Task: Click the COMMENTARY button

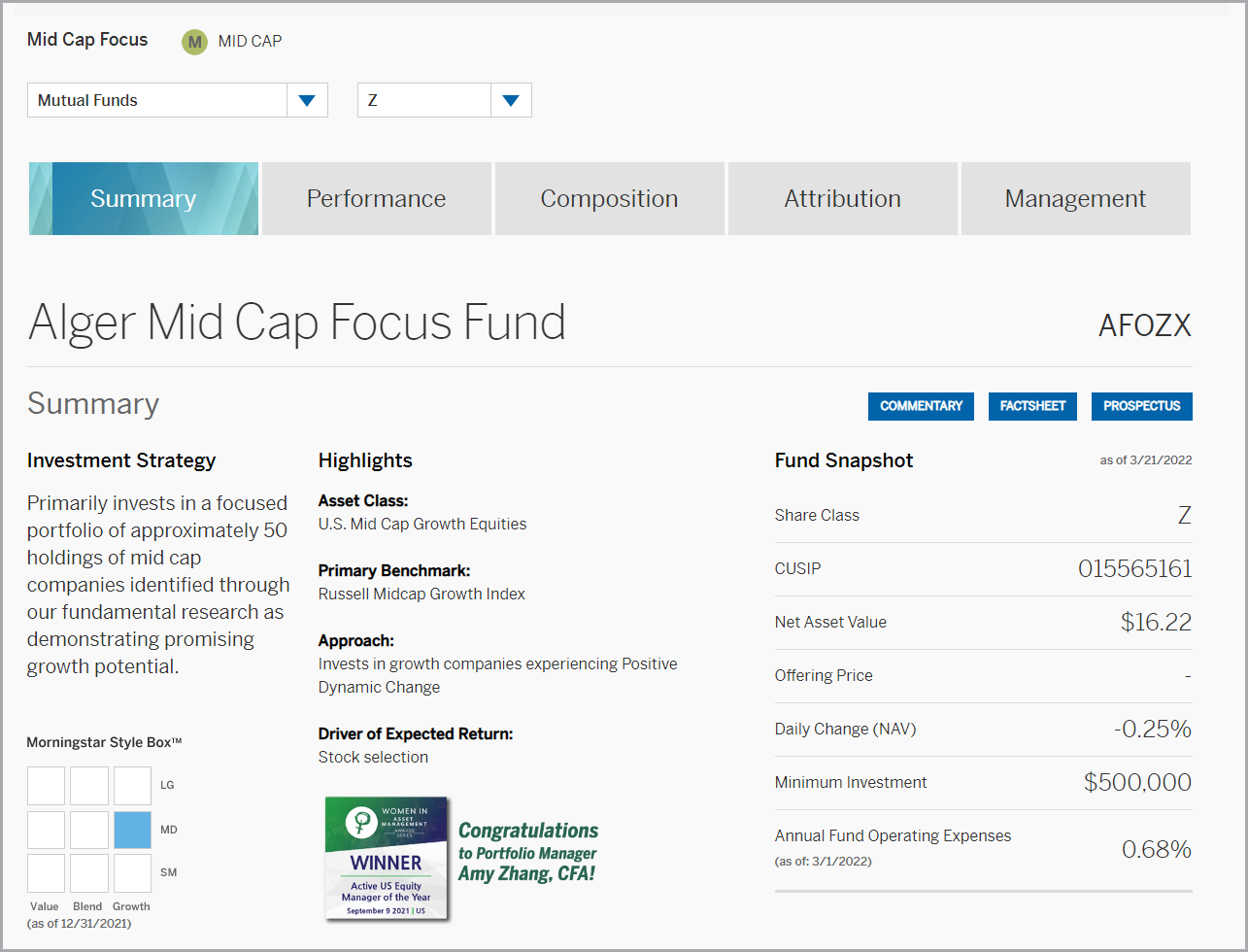Action: tap(921, 406)
